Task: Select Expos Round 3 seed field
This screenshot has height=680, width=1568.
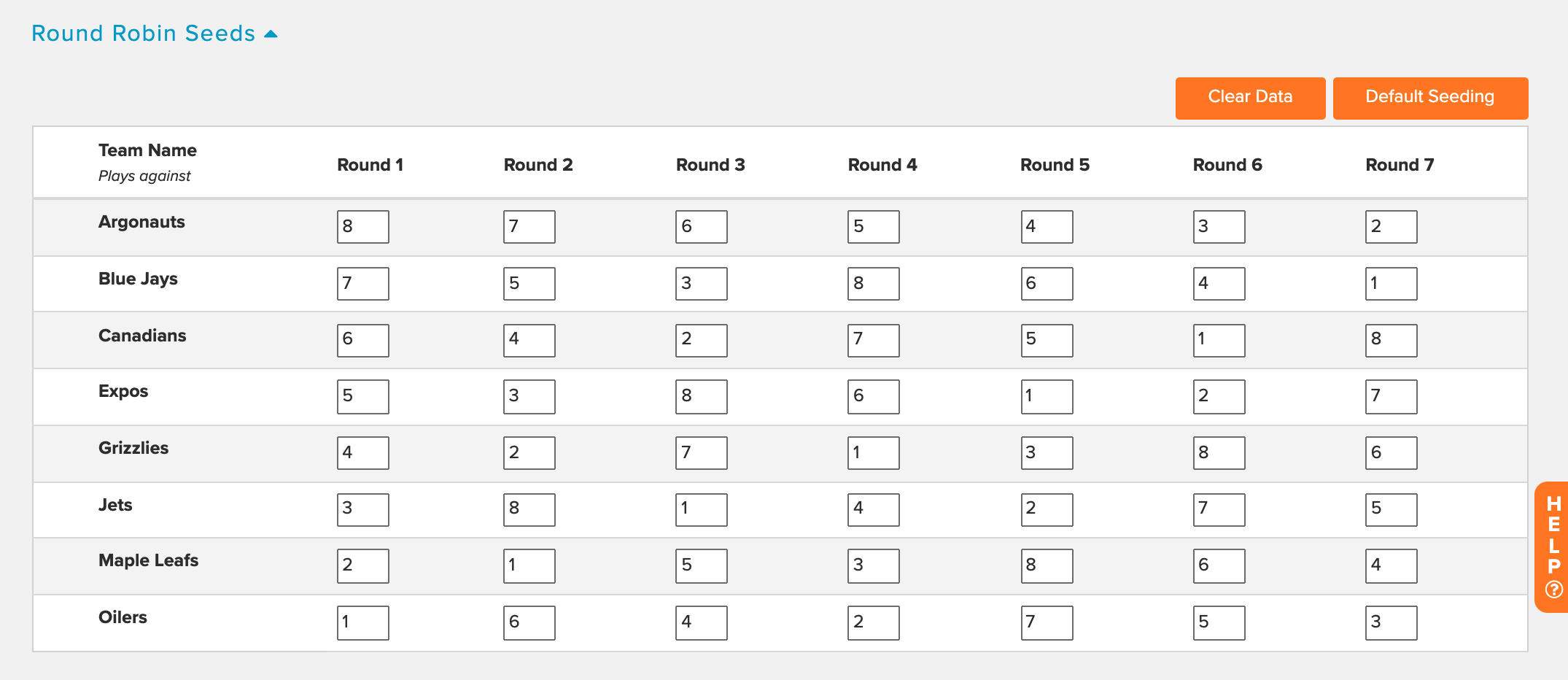Action: [702, 397]
